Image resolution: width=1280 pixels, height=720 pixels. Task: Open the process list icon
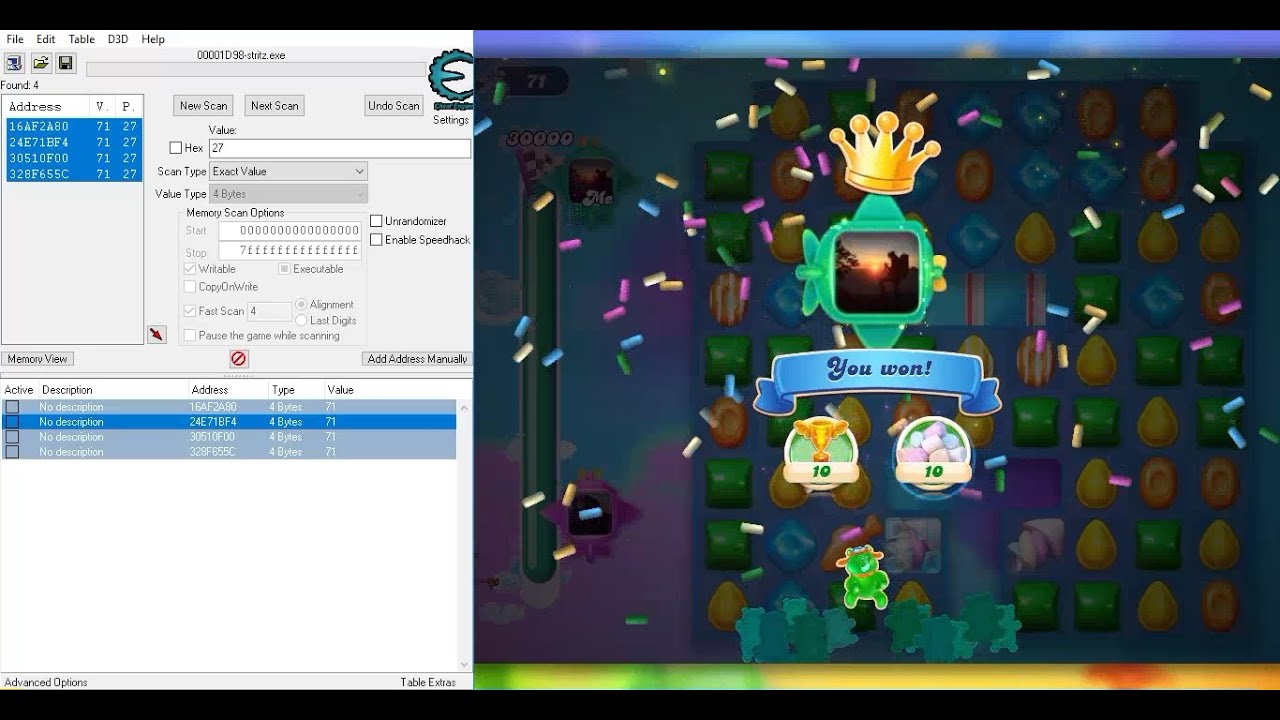tap(14, 63)
